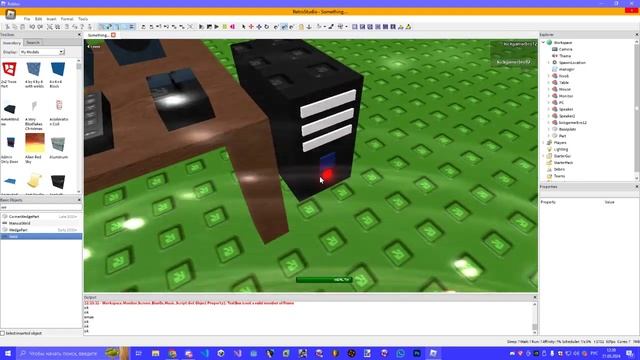Select the arrow pointer selection tool

pos(244,27)
